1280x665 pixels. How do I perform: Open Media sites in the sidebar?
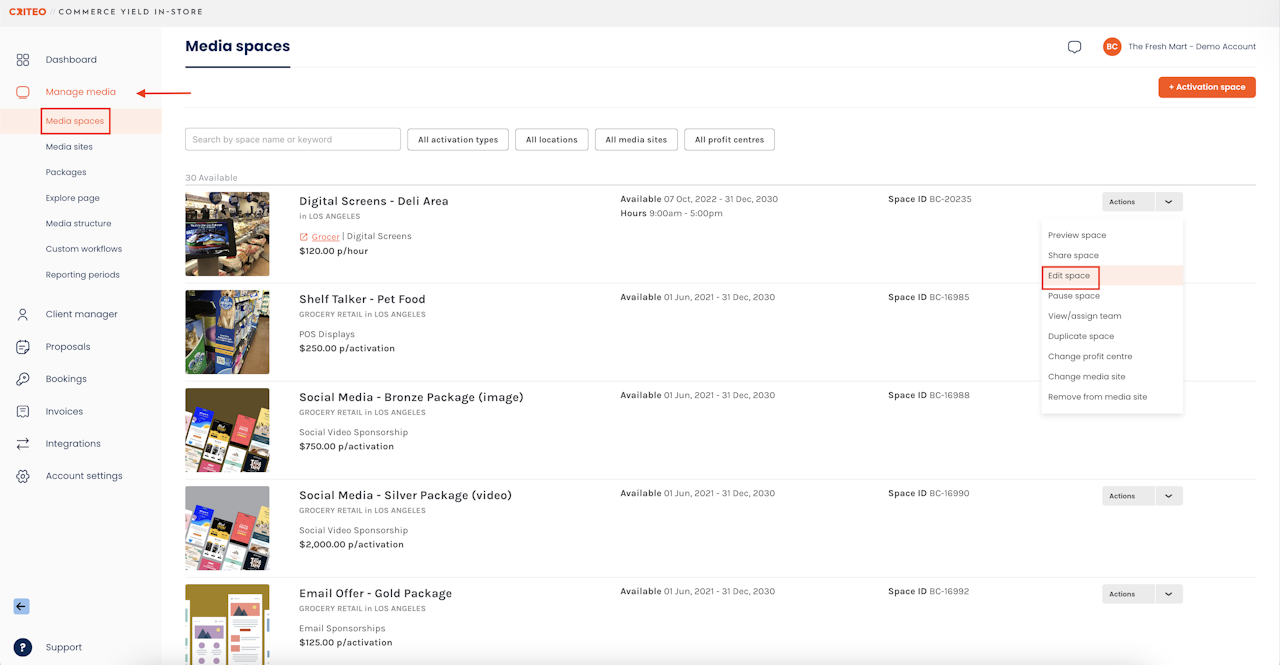tap(69, 147)
